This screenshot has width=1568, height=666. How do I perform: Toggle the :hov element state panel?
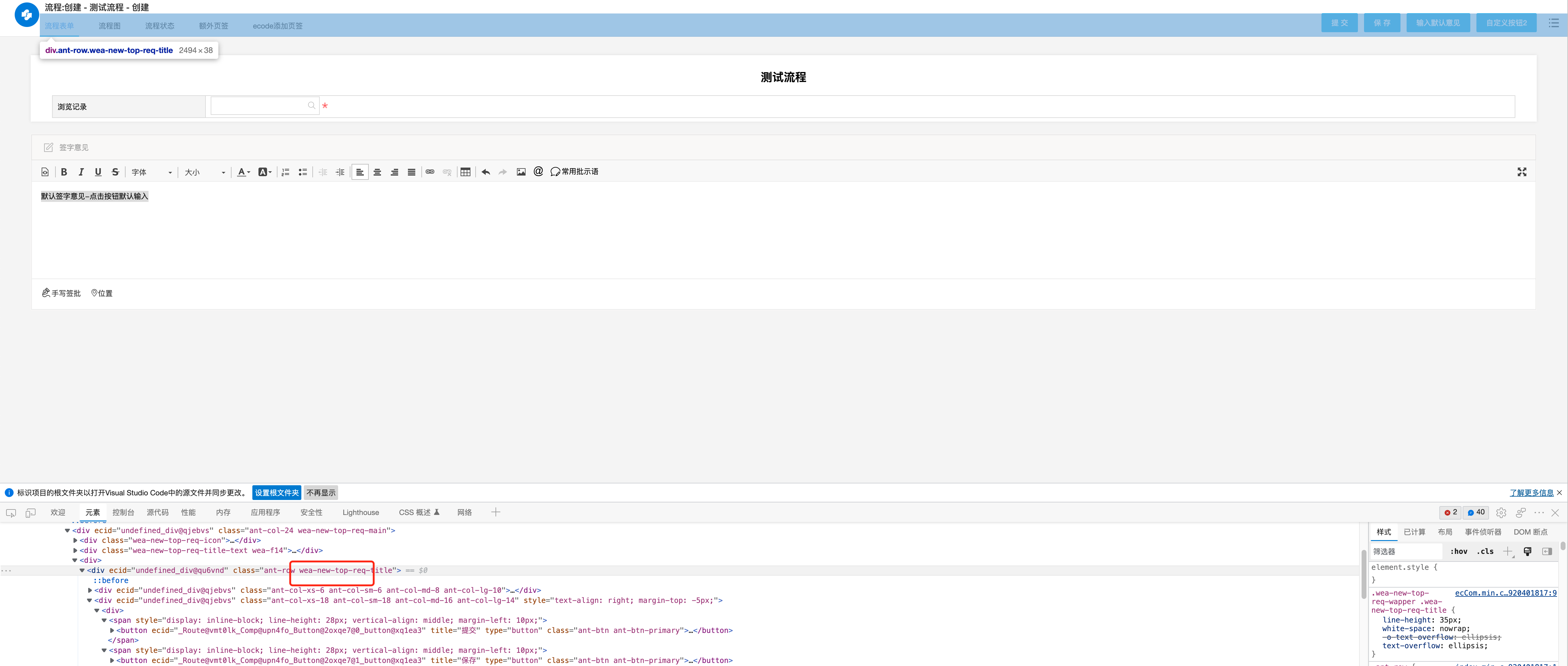(1458, 552)
